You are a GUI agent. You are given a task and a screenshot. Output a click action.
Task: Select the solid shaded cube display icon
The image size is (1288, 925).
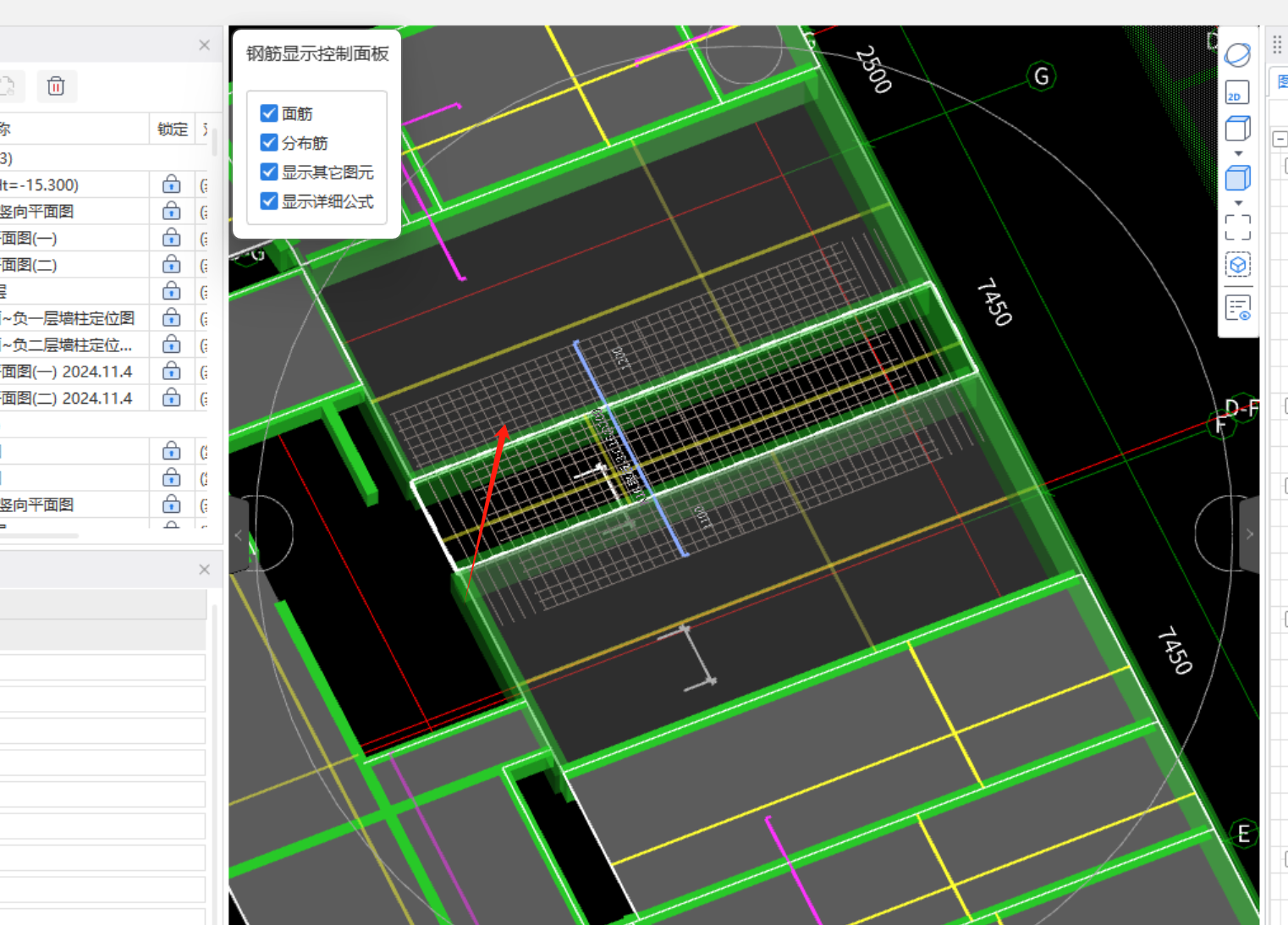[x=1237, y=179]
